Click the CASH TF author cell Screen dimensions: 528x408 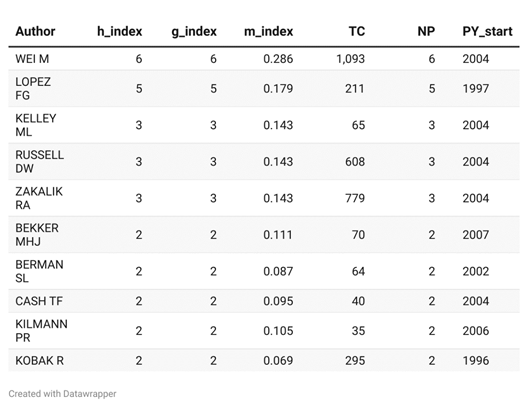tap(39, 301)
